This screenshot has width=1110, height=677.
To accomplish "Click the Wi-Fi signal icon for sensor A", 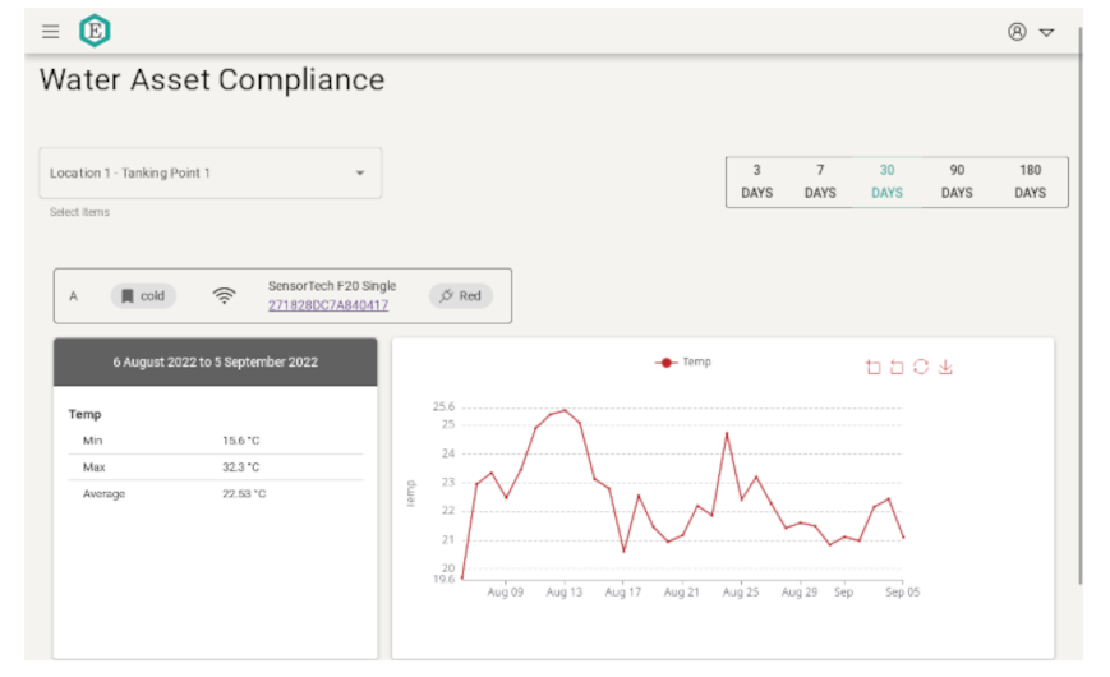I will click(225, 295).
